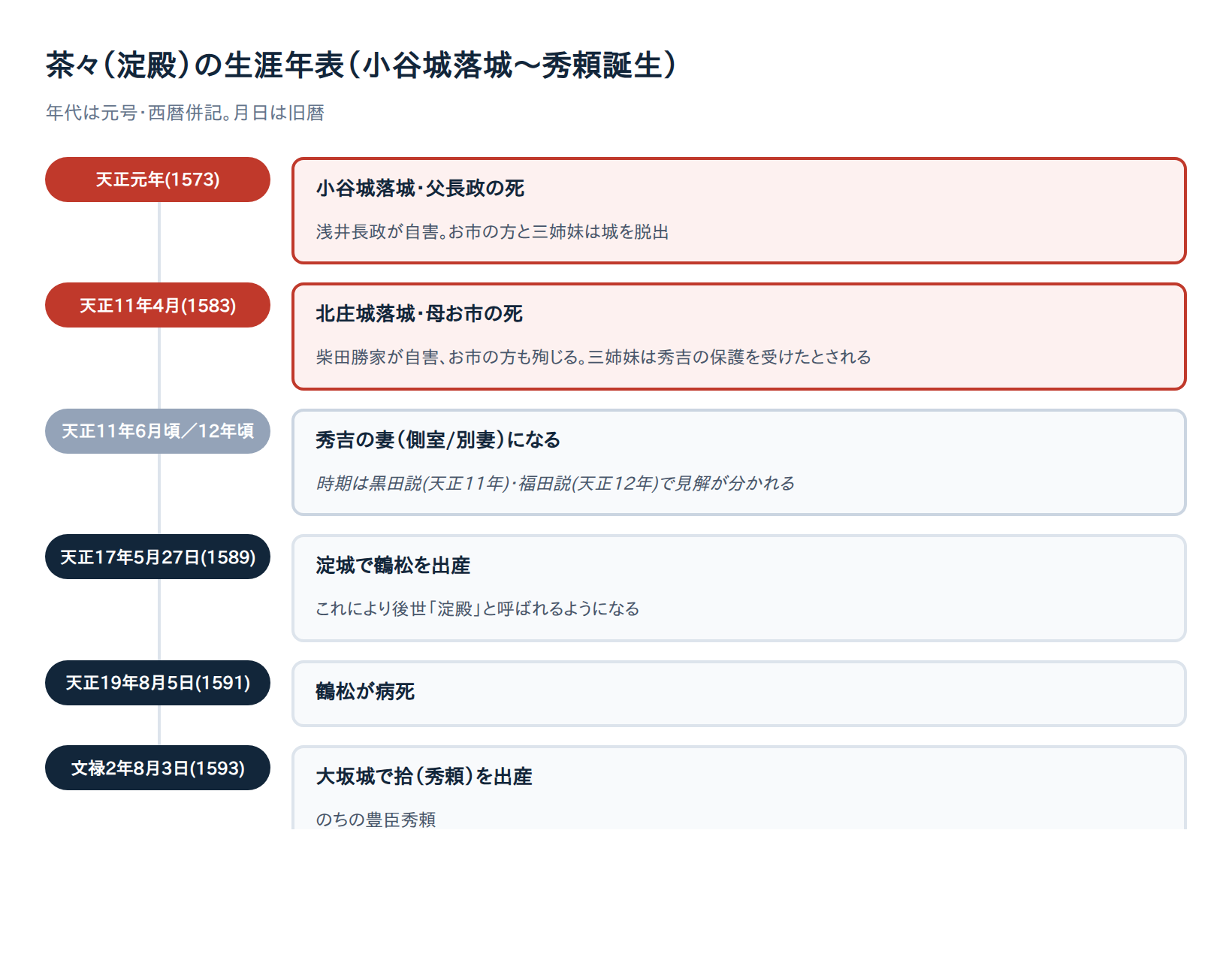Viewport: 1232px width, 960px height.
Task: Click the text これにより後世「淀殿」と呼ばれる
Action: coord(478,608)
